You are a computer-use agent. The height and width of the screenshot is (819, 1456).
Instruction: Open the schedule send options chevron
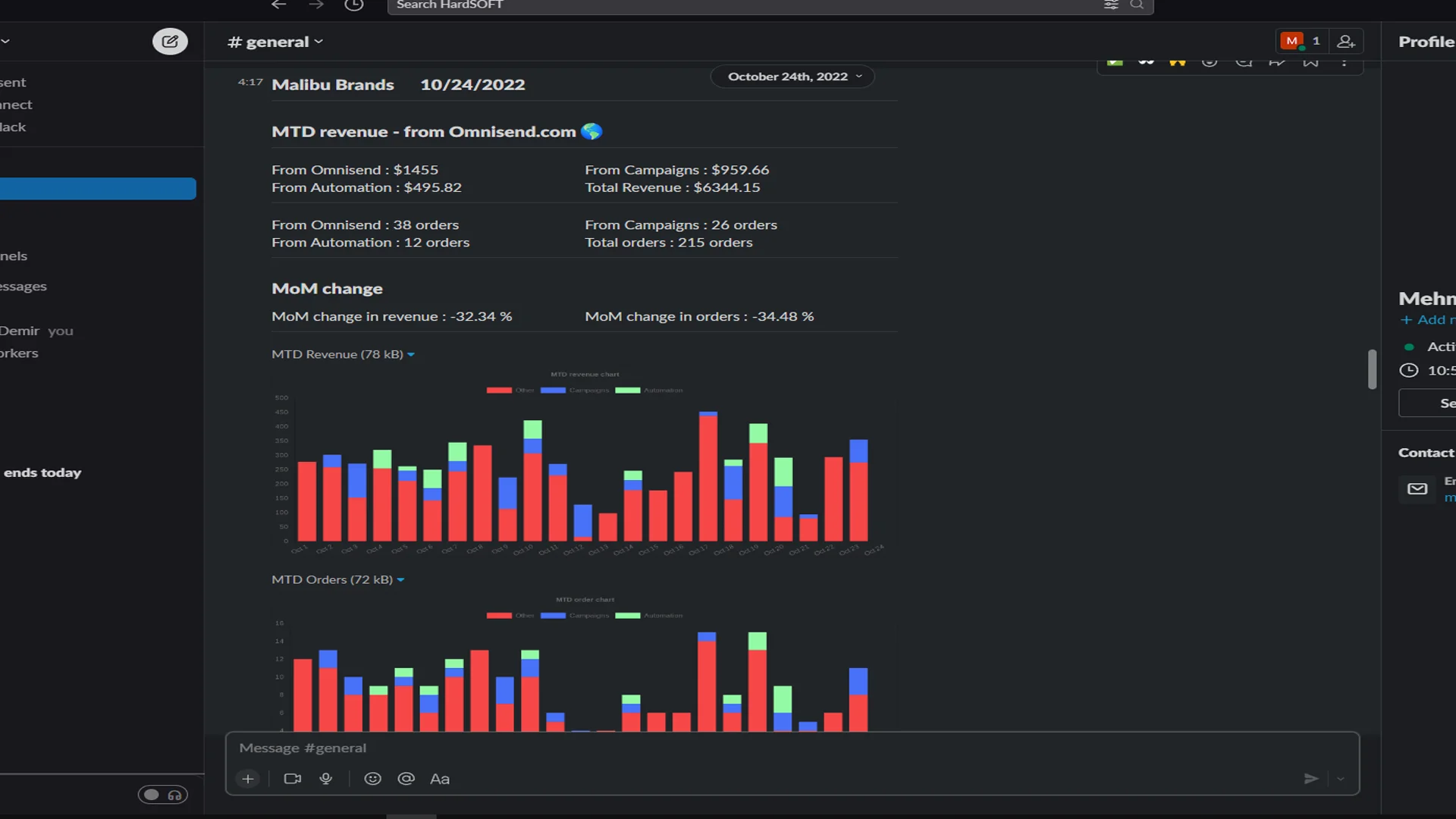(1341, 779)
